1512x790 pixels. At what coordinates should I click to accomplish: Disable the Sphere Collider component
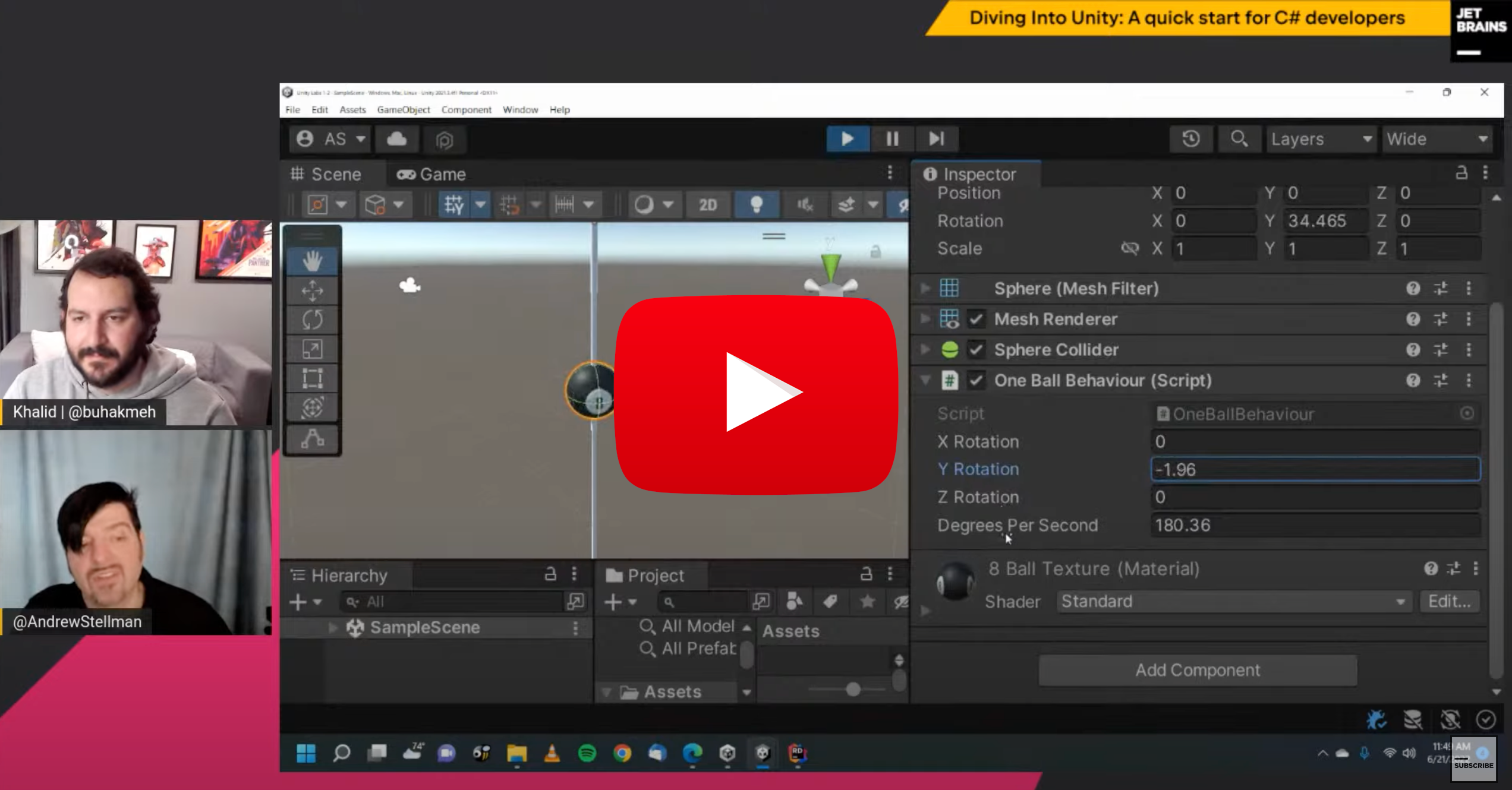[x=975, y=350]
